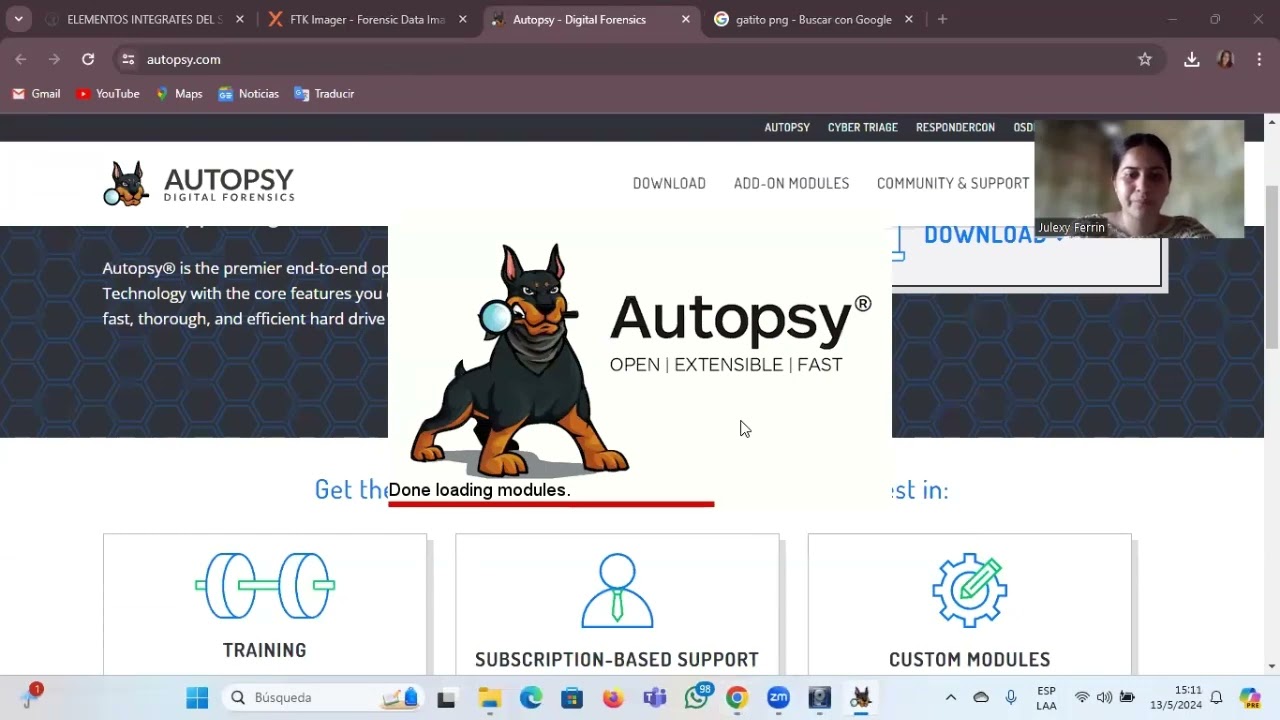Click the SUBSCRIPTION-BASED SUPPORT card title
Viewport: 1280px width, 720px height.
pos(617,659)
